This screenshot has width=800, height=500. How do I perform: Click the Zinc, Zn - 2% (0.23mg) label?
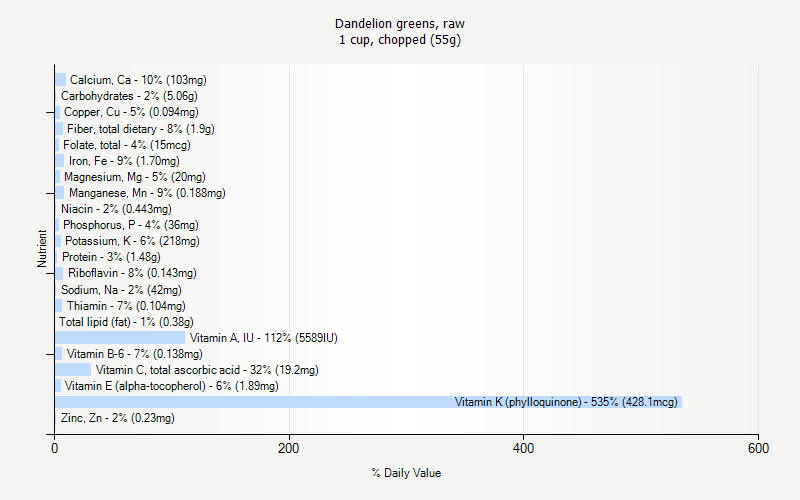[118, 418]
